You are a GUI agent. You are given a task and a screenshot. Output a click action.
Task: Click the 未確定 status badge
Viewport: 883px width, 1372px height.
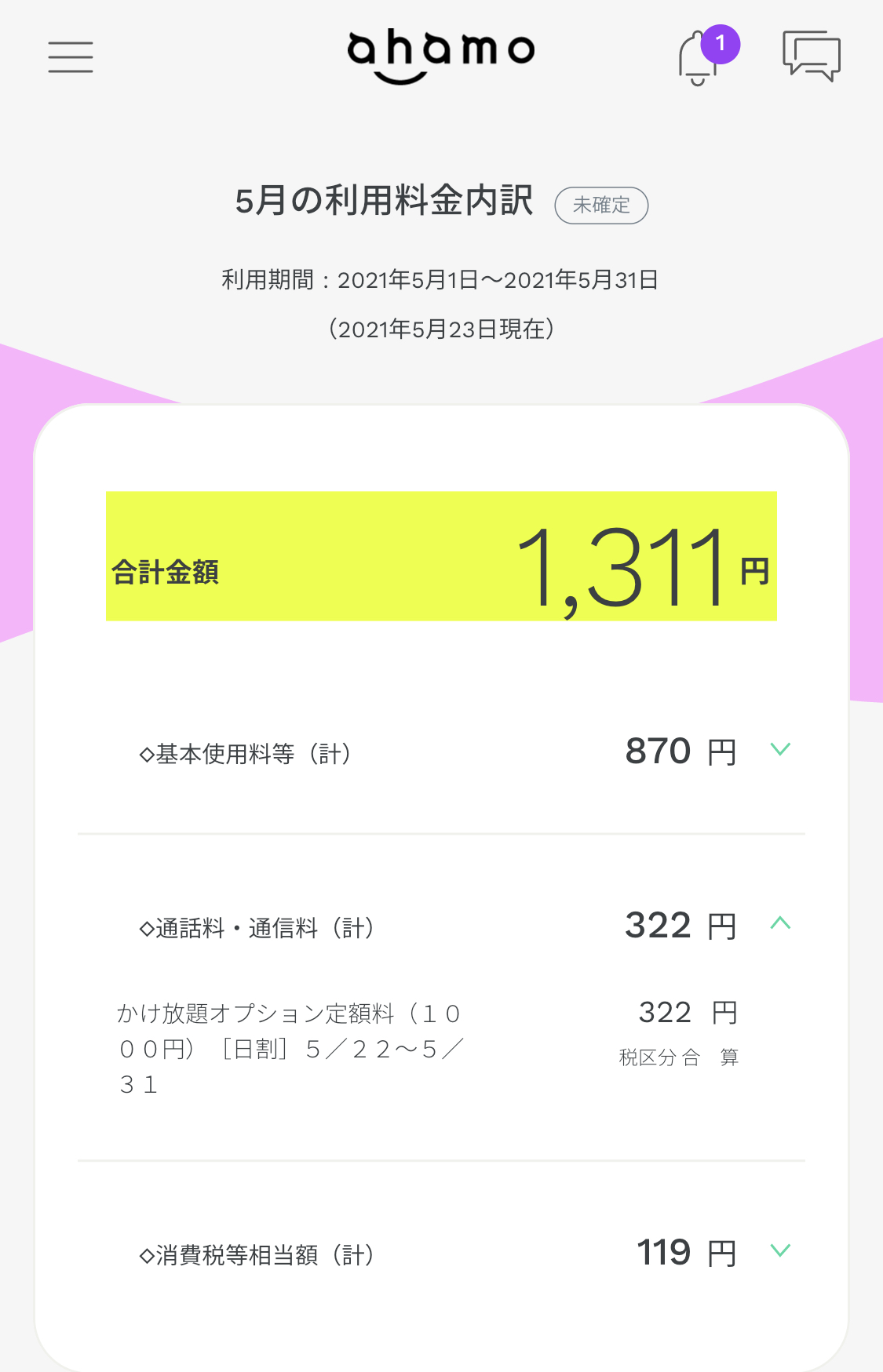tap(601, 206)
